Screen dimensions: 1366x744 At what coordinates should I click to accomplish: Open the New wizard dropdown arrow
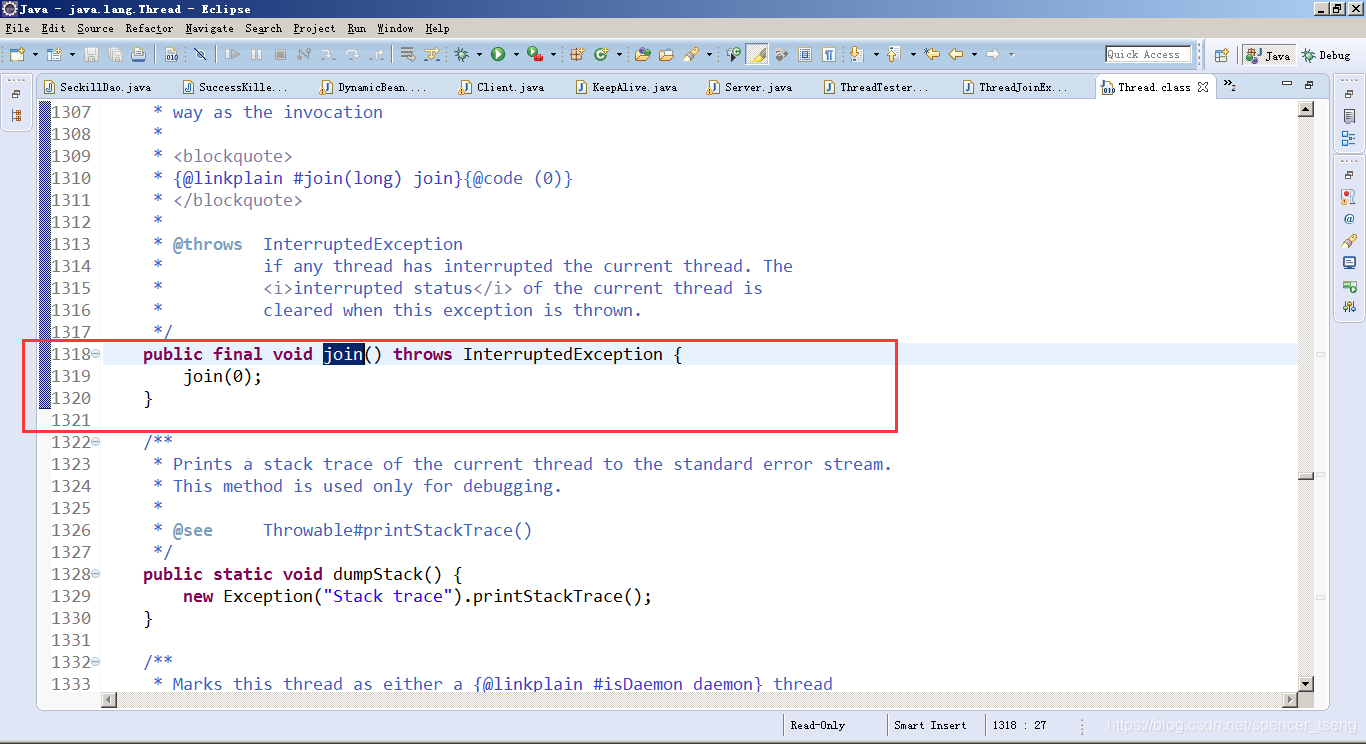pos(33,55)
